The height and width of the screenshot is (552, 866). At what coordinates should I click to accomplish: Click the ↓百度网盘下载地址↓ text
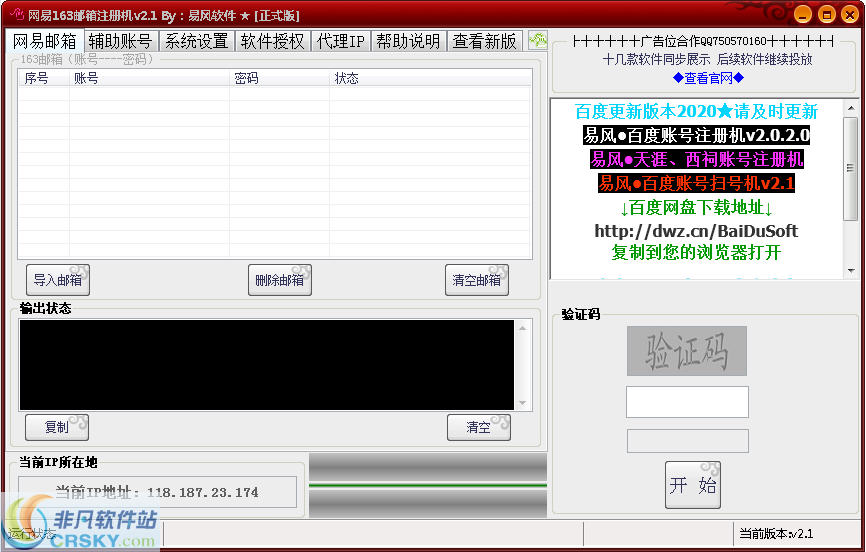click(x=696, y=208)
